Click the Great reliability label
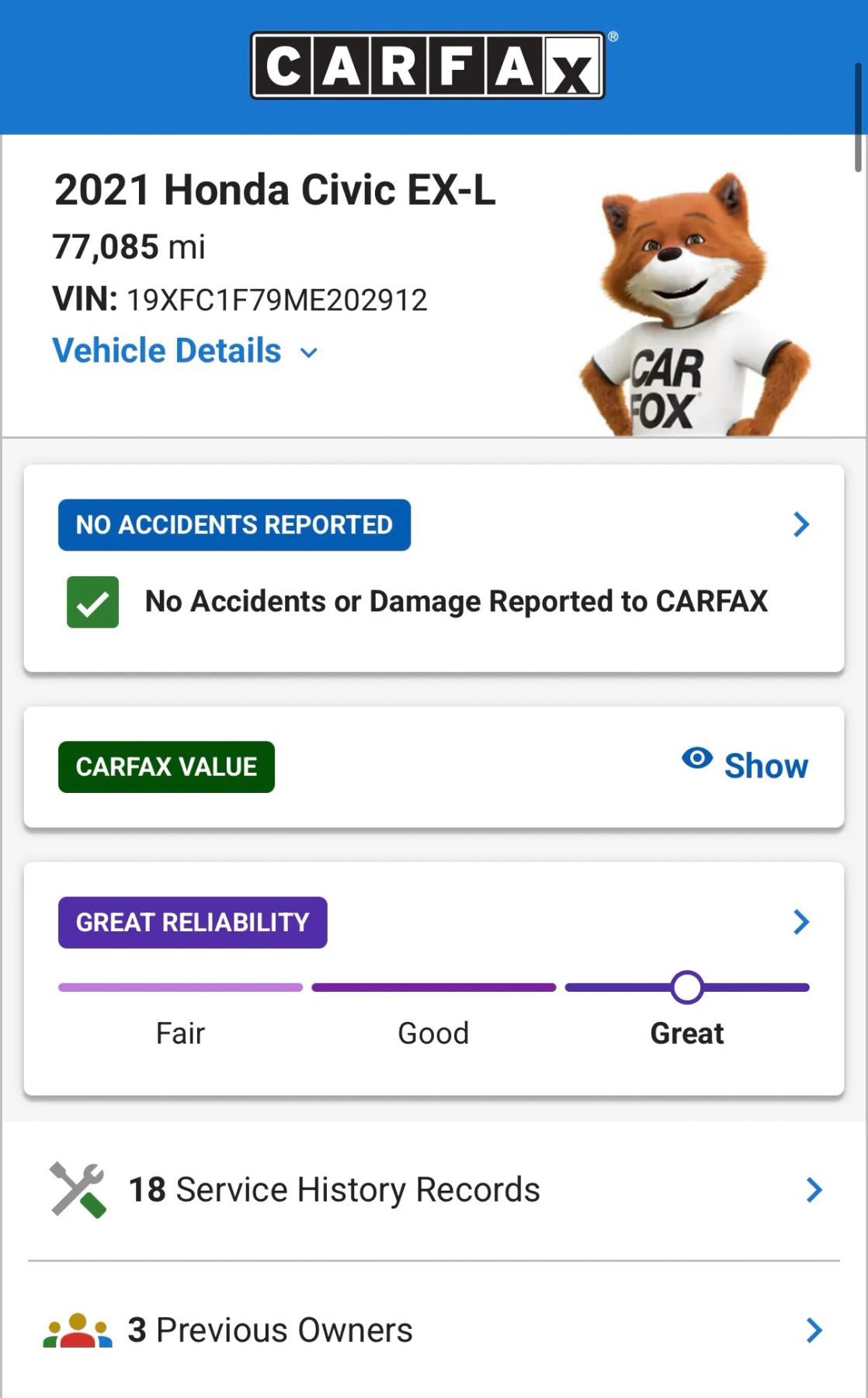868x1398 pixels. coord(687,1034)
